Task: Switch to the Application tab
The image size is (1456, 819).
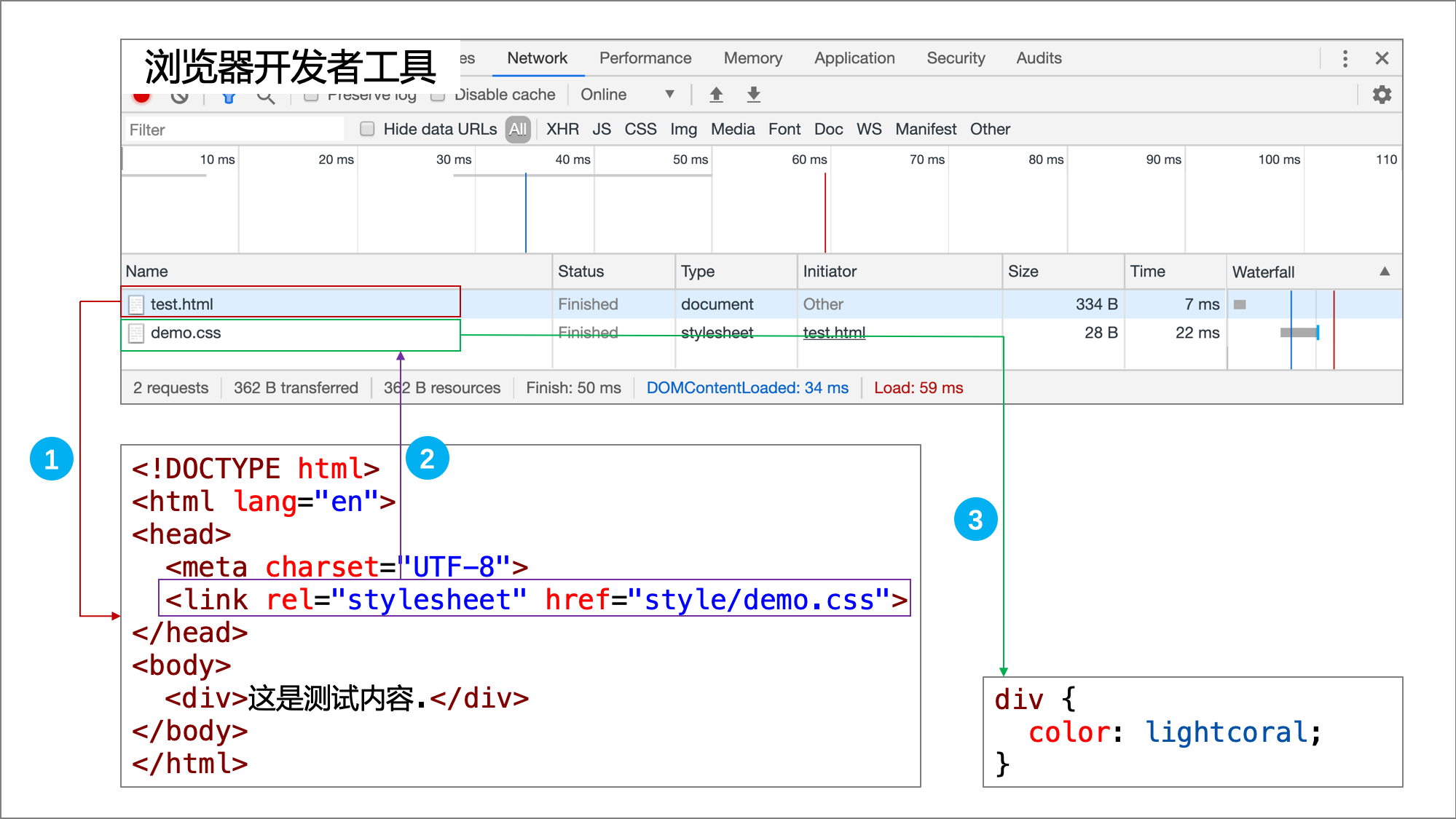Action: tap(854, 58)
